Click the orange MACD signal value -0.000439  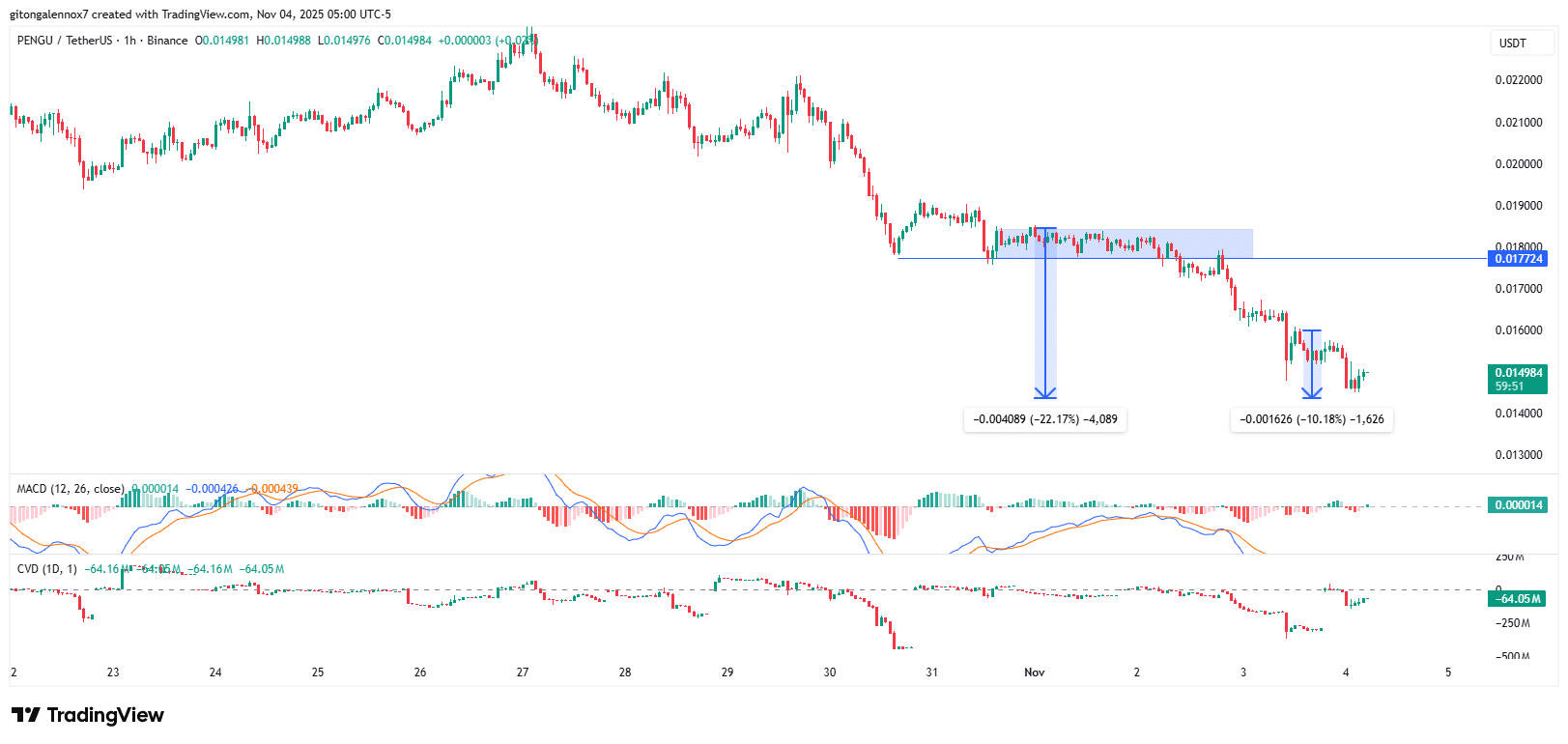(x=273, y=489)
